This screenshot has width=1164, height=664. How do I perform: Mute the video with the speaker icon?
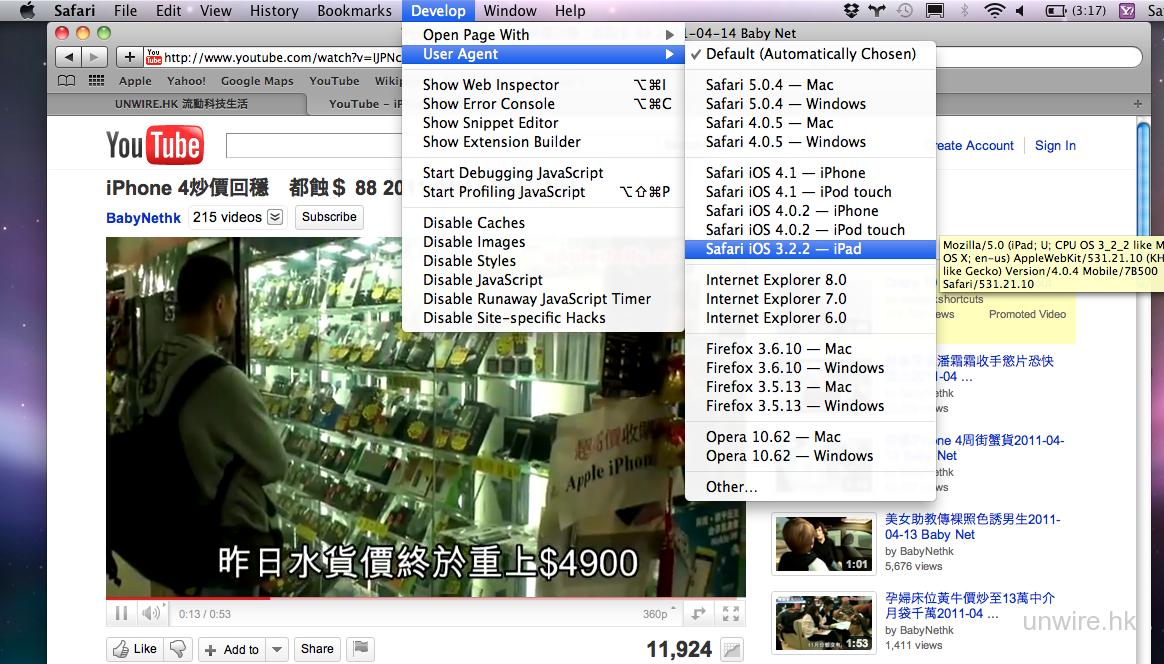[150, 613]
